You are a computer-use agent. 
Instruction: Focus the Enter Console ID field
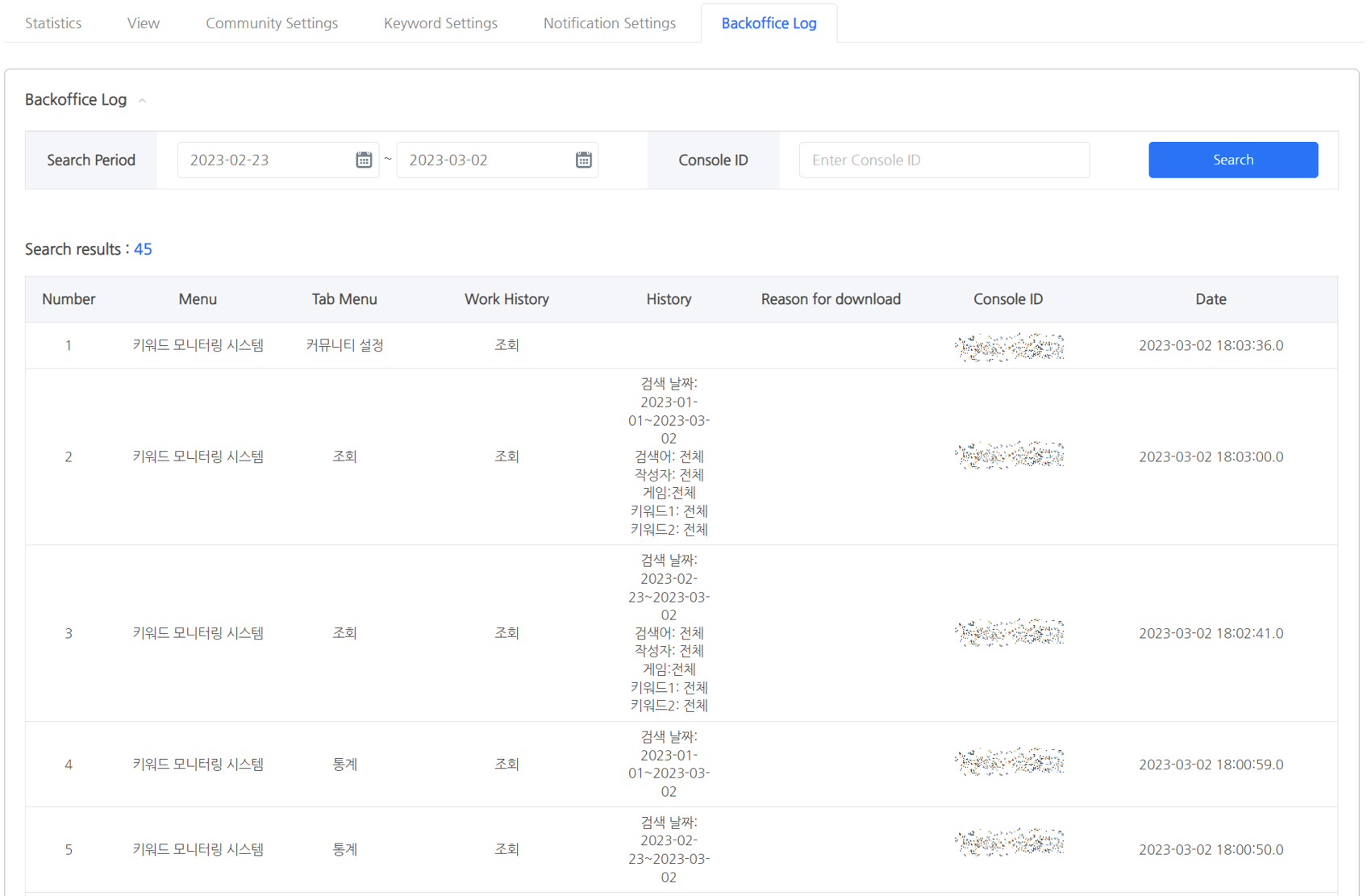point(944,160)
